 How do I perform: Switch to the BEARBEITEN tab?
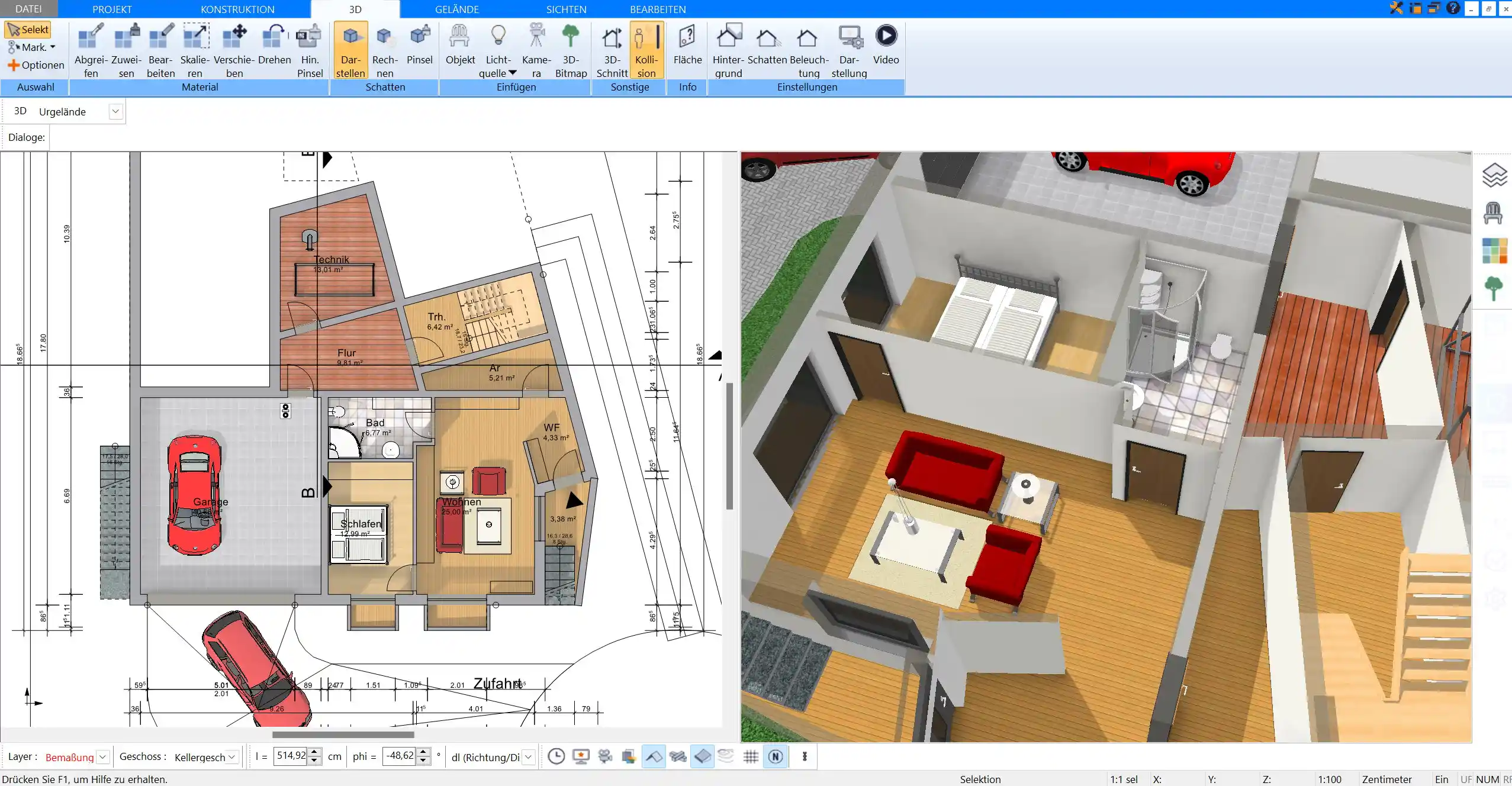pyautogui.click(x=658, y=9)
